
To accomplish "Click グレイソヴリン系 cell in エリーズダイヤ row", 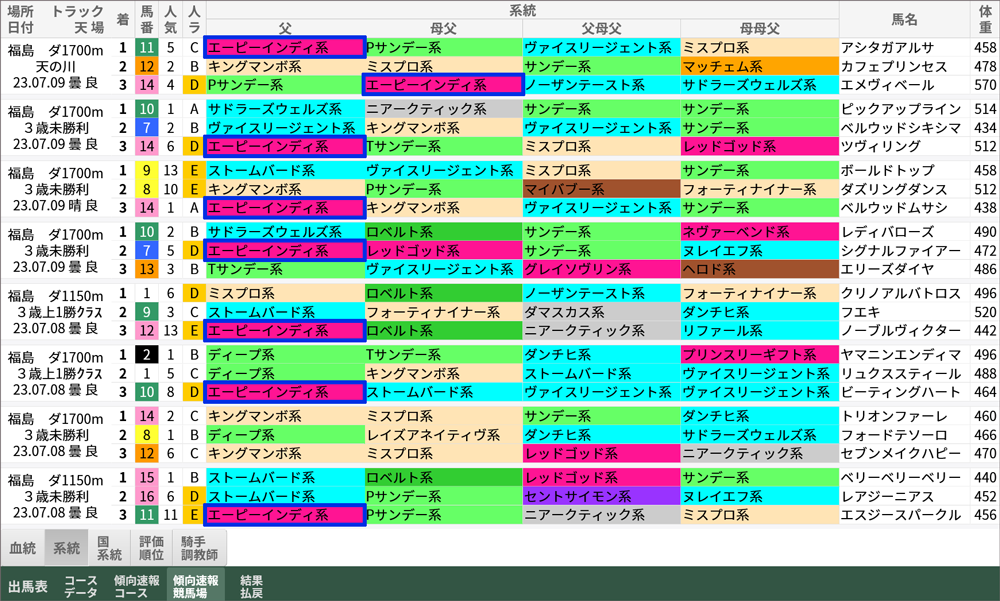I will point(601,269).
